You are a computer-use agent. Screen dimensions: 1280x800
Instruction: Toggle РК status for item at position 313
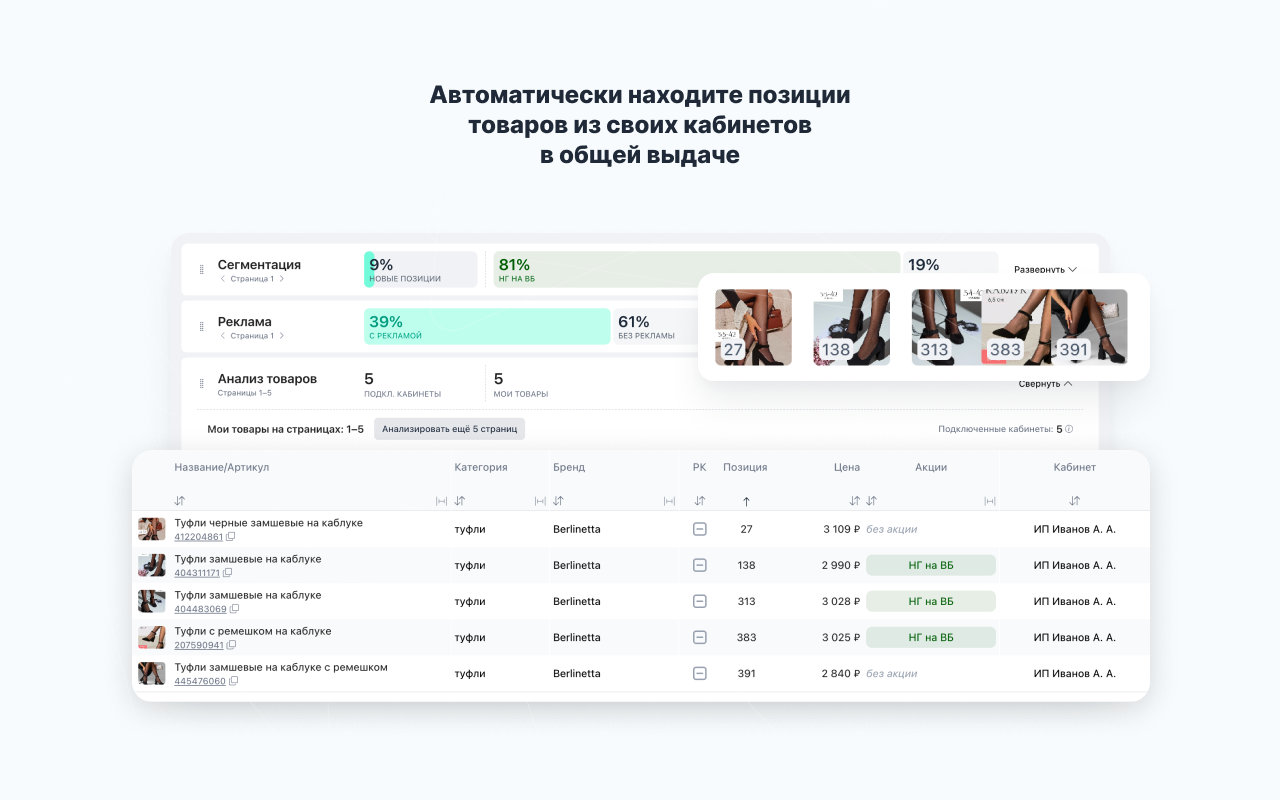(x=699, y=600)
